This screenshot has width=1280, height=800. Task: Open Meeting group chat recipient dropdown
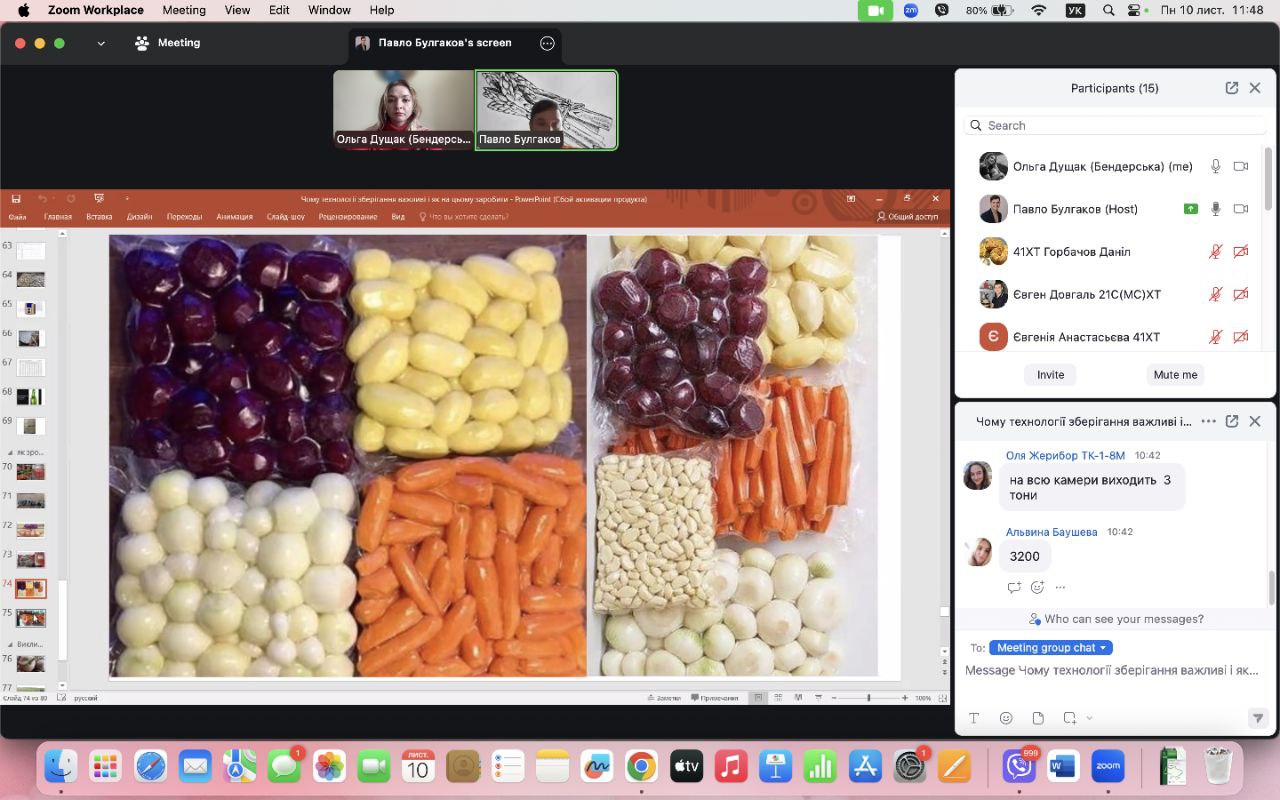tap(1051, 648)
